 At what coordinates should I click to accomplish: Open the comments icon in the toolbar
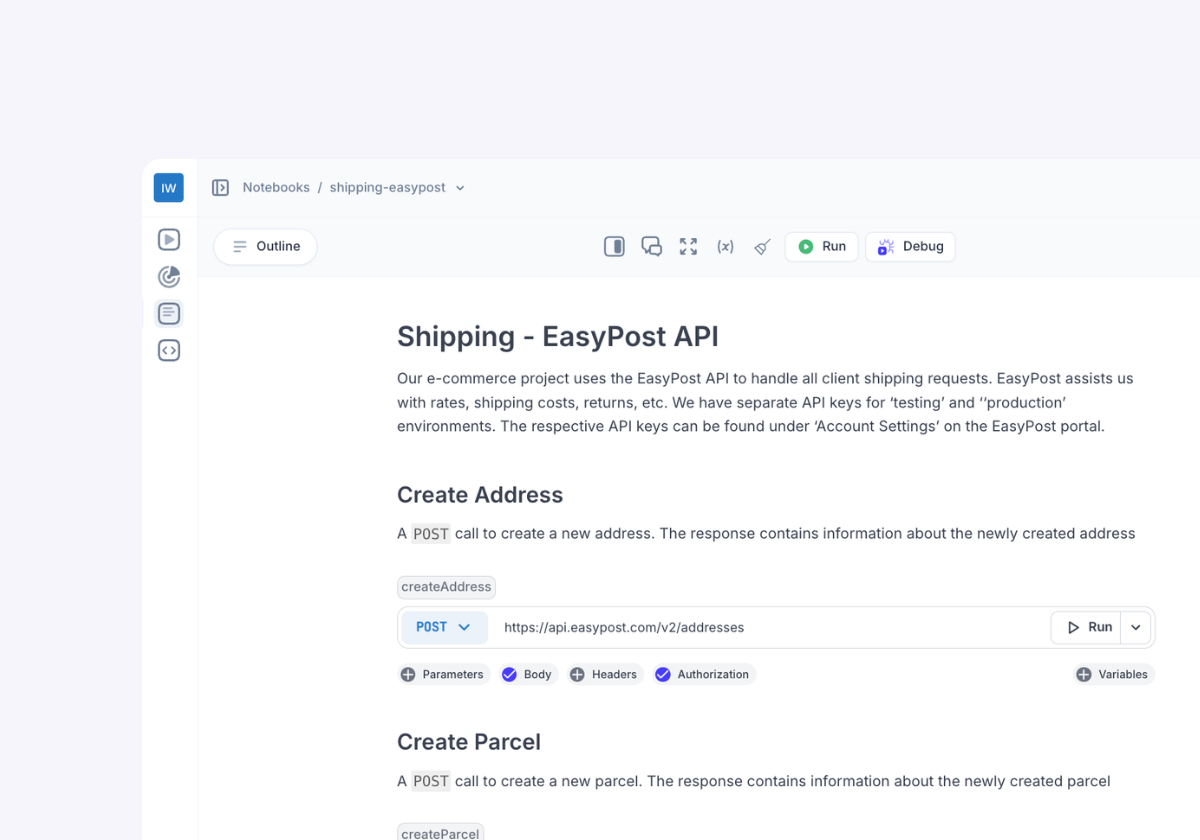point(651,247)
